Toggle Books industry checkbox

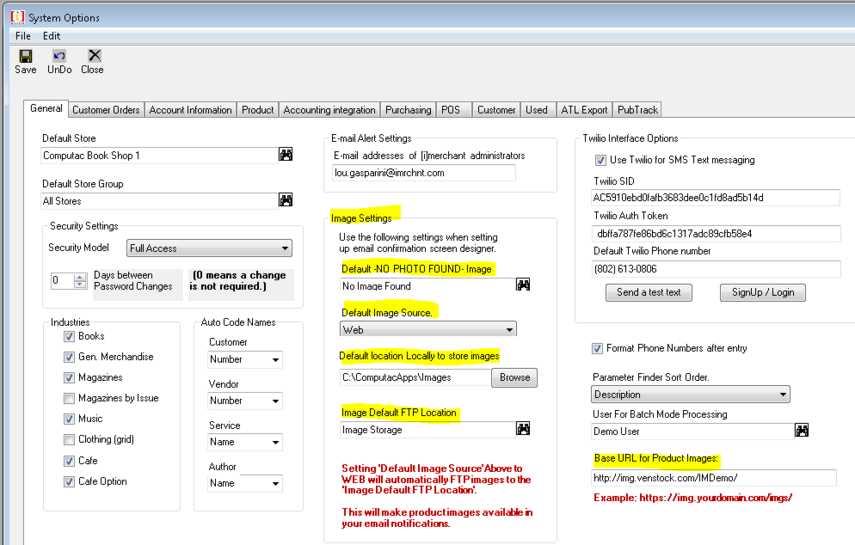[x=69, y=337]
